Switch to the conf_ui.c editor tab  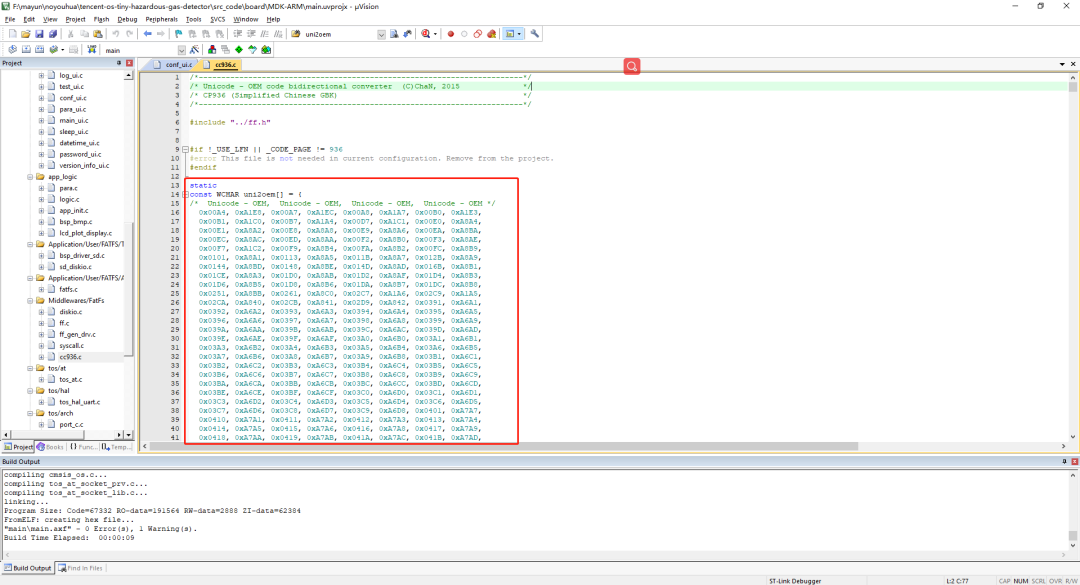pos(172,65)
